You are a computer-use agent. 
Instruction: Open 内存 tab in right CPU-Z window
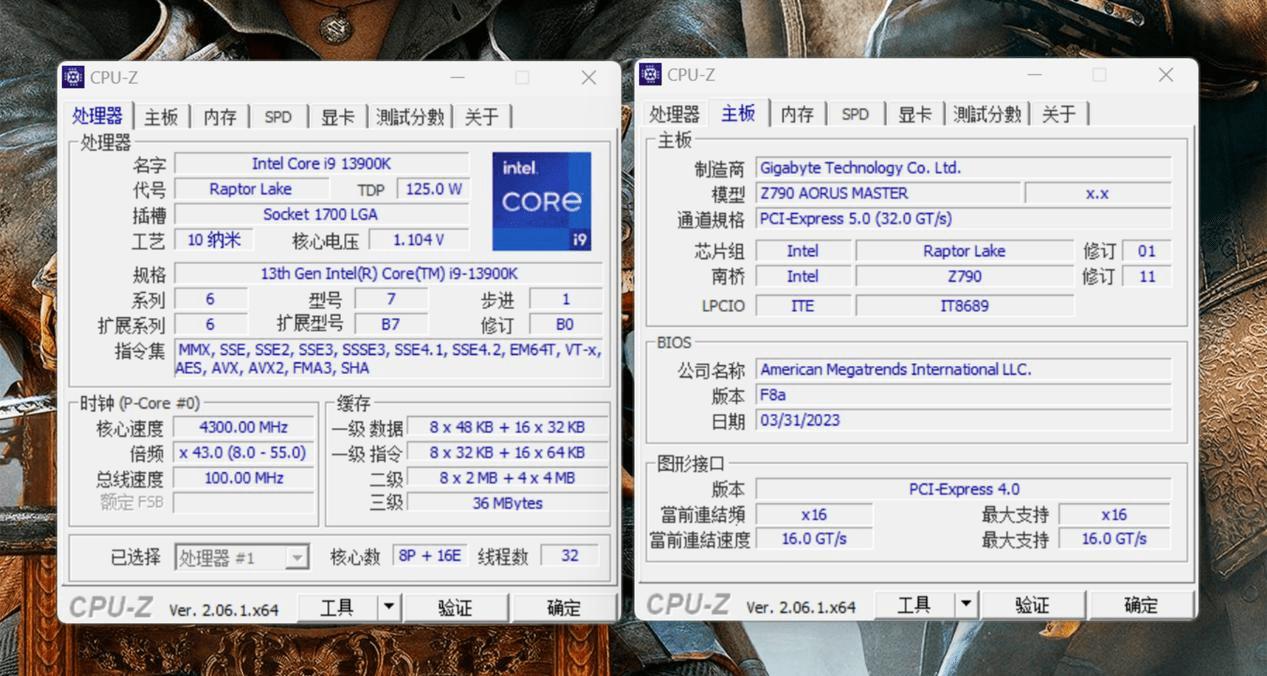tap(797, 114)
